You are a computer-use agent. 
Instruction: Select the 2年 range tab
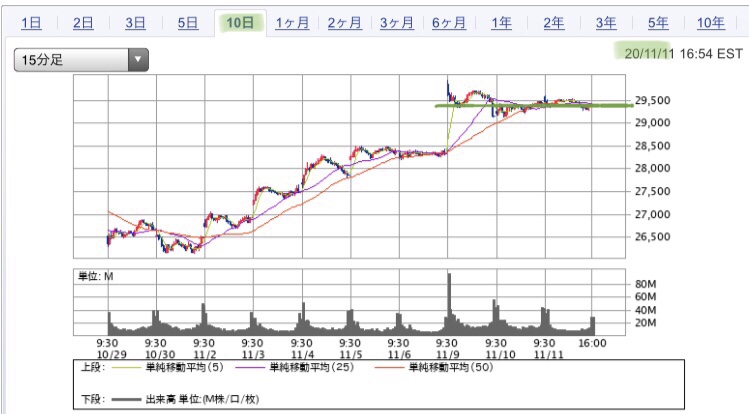pos(554,23)
